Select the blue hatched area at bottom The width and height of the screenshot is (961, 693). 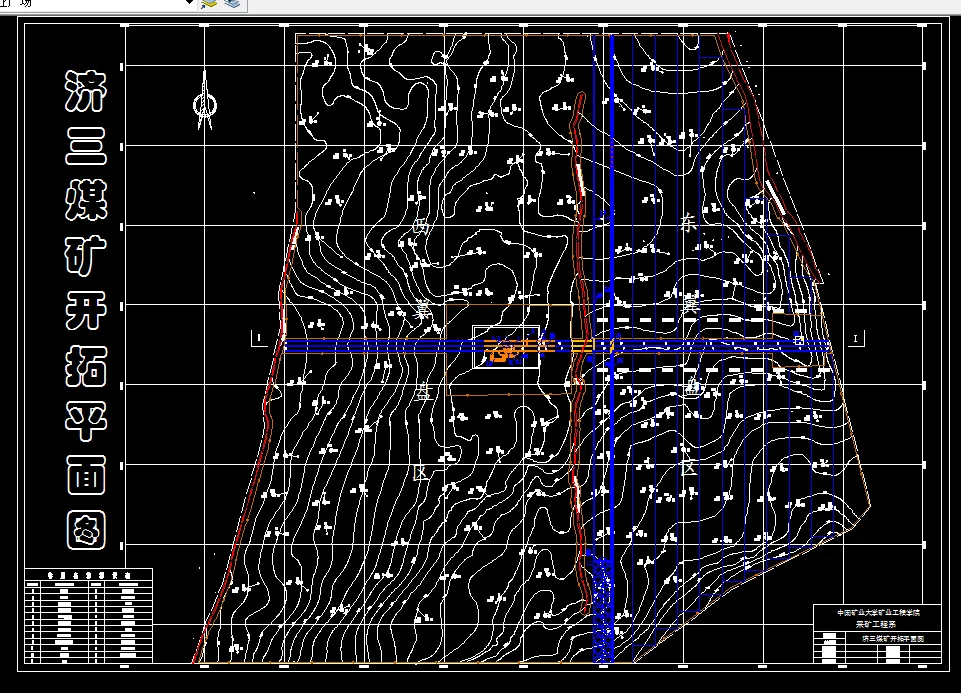602,610
